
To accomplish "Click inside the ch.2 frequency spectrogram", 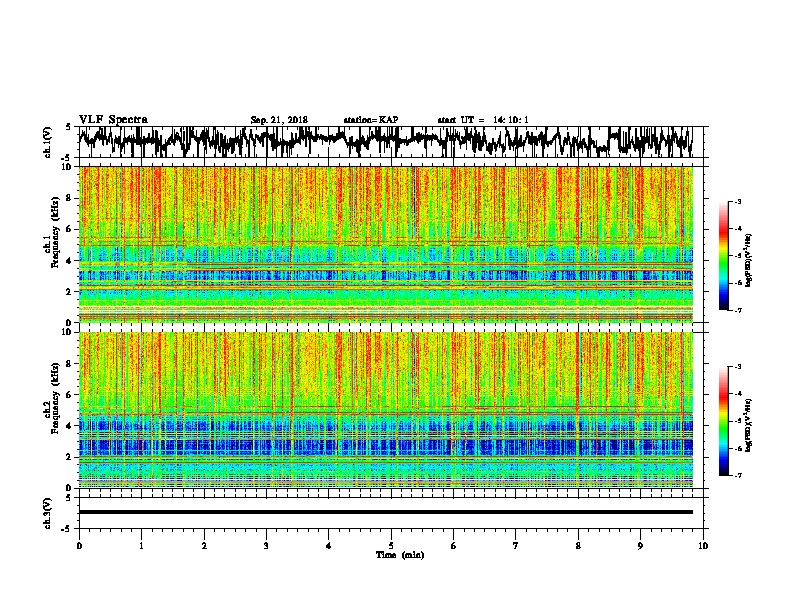I will (x=386, y=410).
